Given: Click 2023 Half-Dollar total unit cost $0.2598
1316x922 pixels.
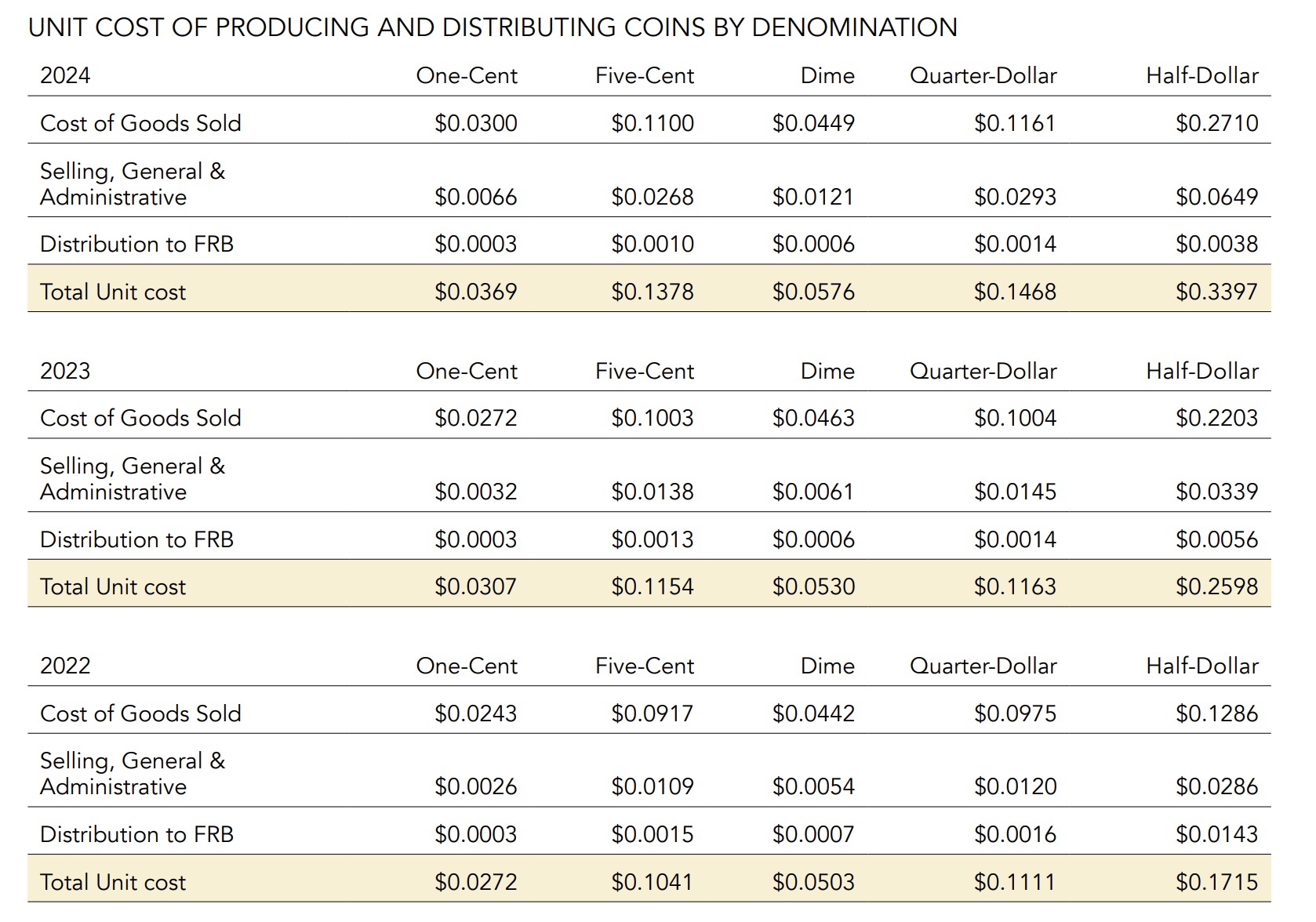Looking at the screenshot, I should 1216,586.
